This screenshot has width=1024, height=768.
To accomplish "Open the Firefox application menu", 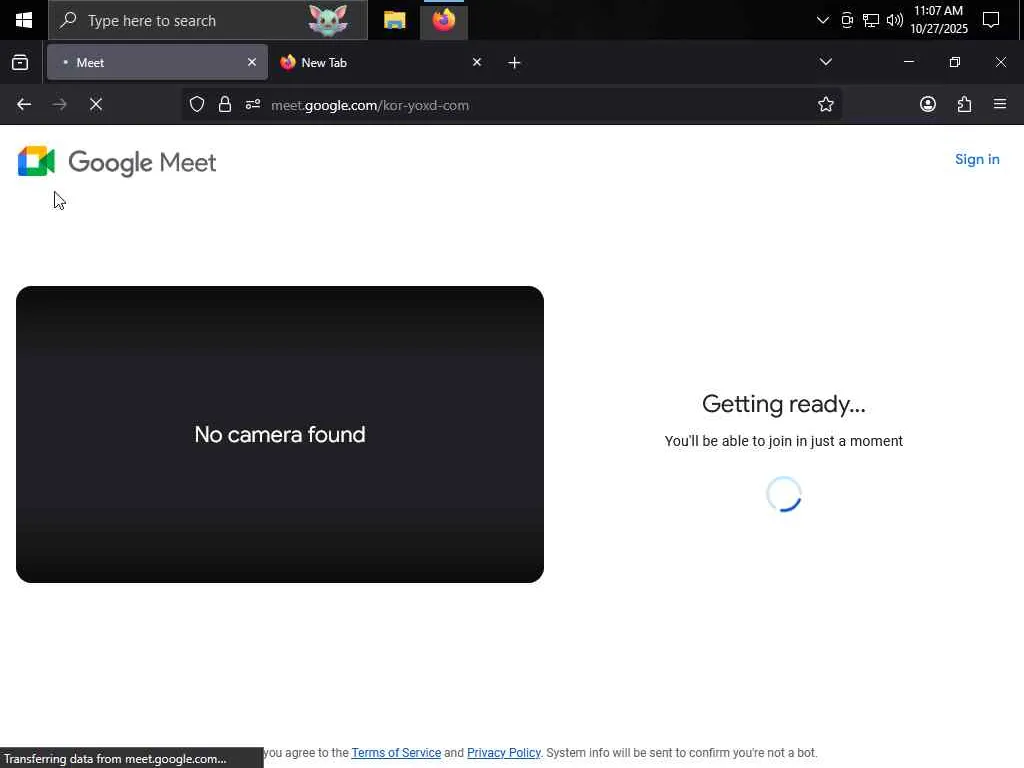I will point(1000,104).
